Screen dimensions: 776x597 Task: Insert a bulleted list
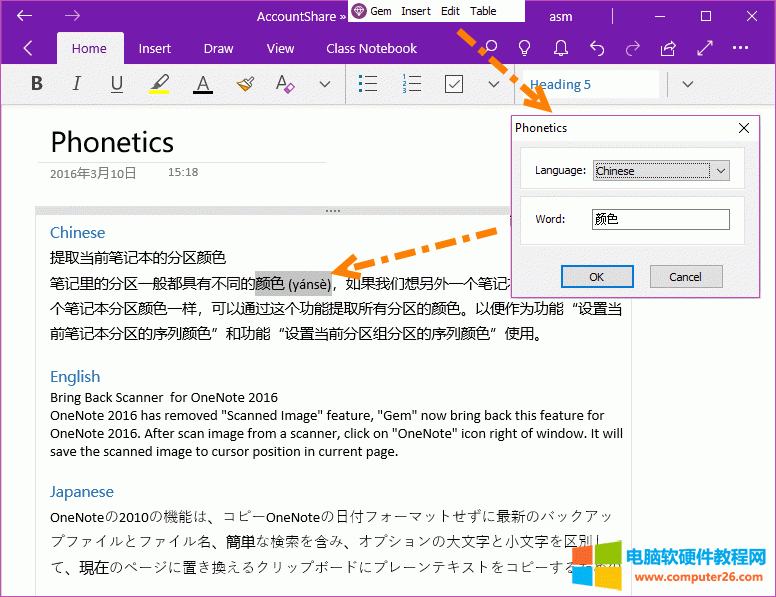coord(368,85)
